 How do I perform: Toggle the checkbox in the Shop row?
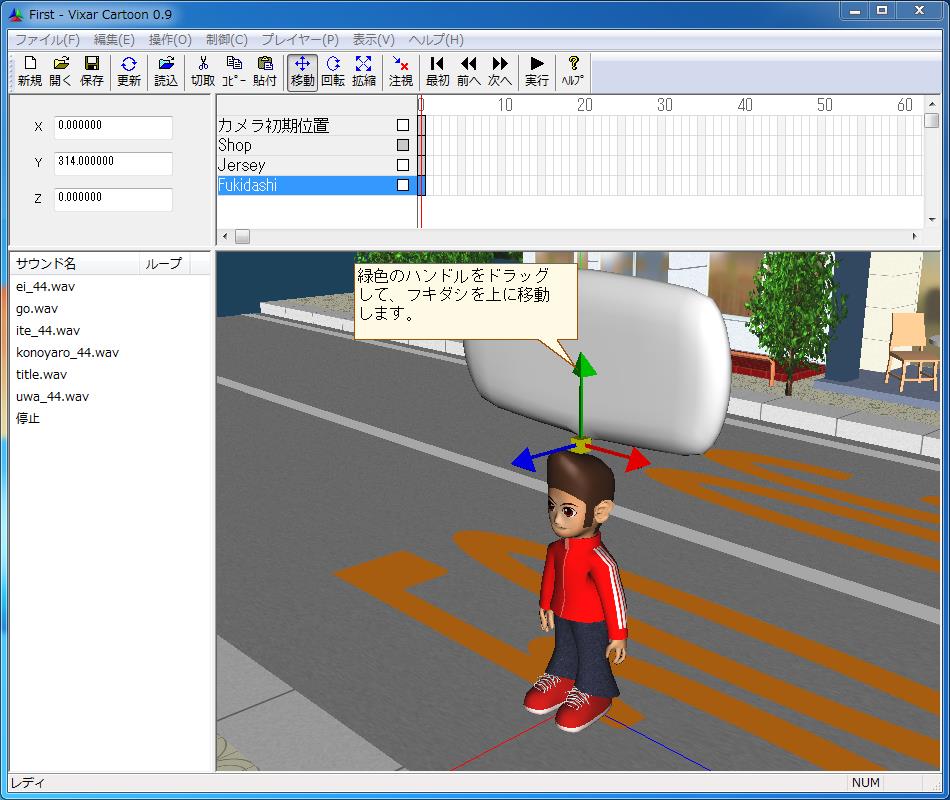point(403,145)
